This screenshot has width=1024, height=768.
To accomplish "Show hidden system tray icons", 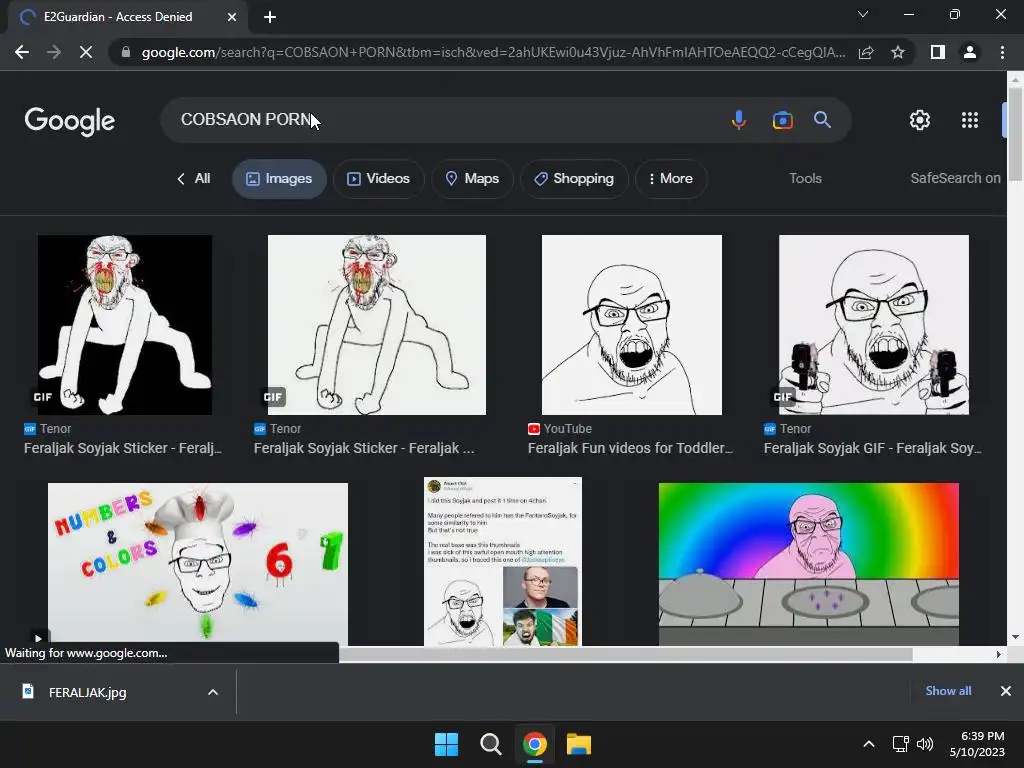I will click(869, 744).
